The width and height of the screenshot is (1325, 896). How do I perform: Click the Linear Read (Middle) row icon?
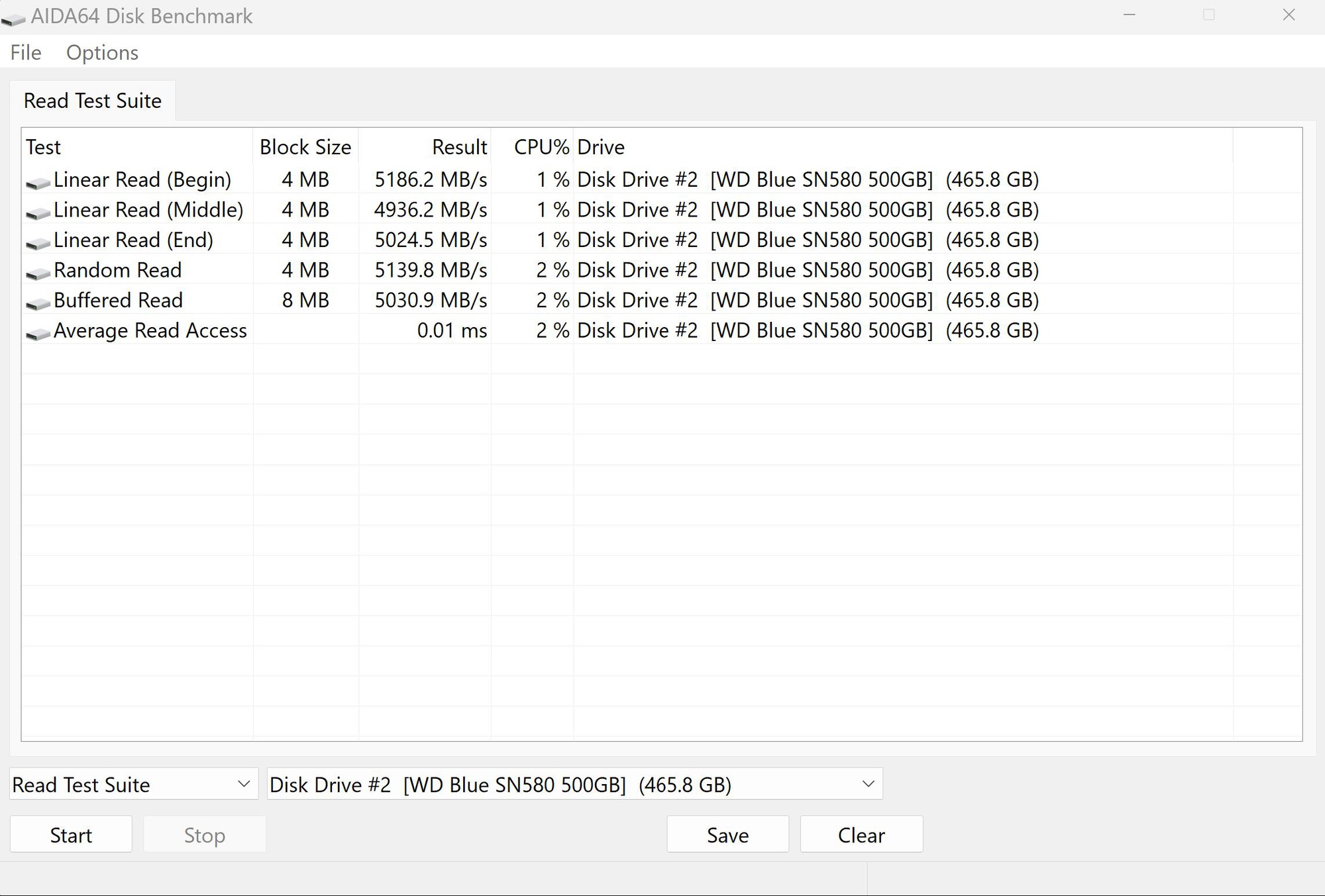38,213
